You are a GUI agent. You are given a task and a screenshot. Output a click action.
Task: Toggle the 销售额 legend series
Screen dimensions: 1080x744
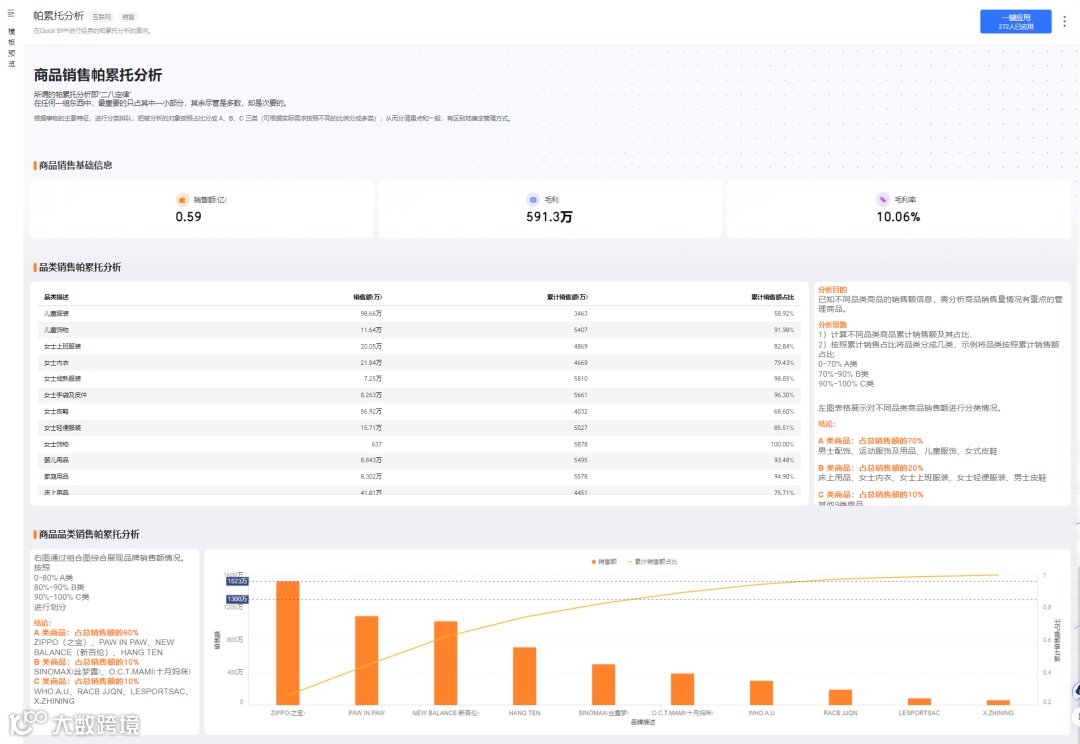(x=604, y=561)
